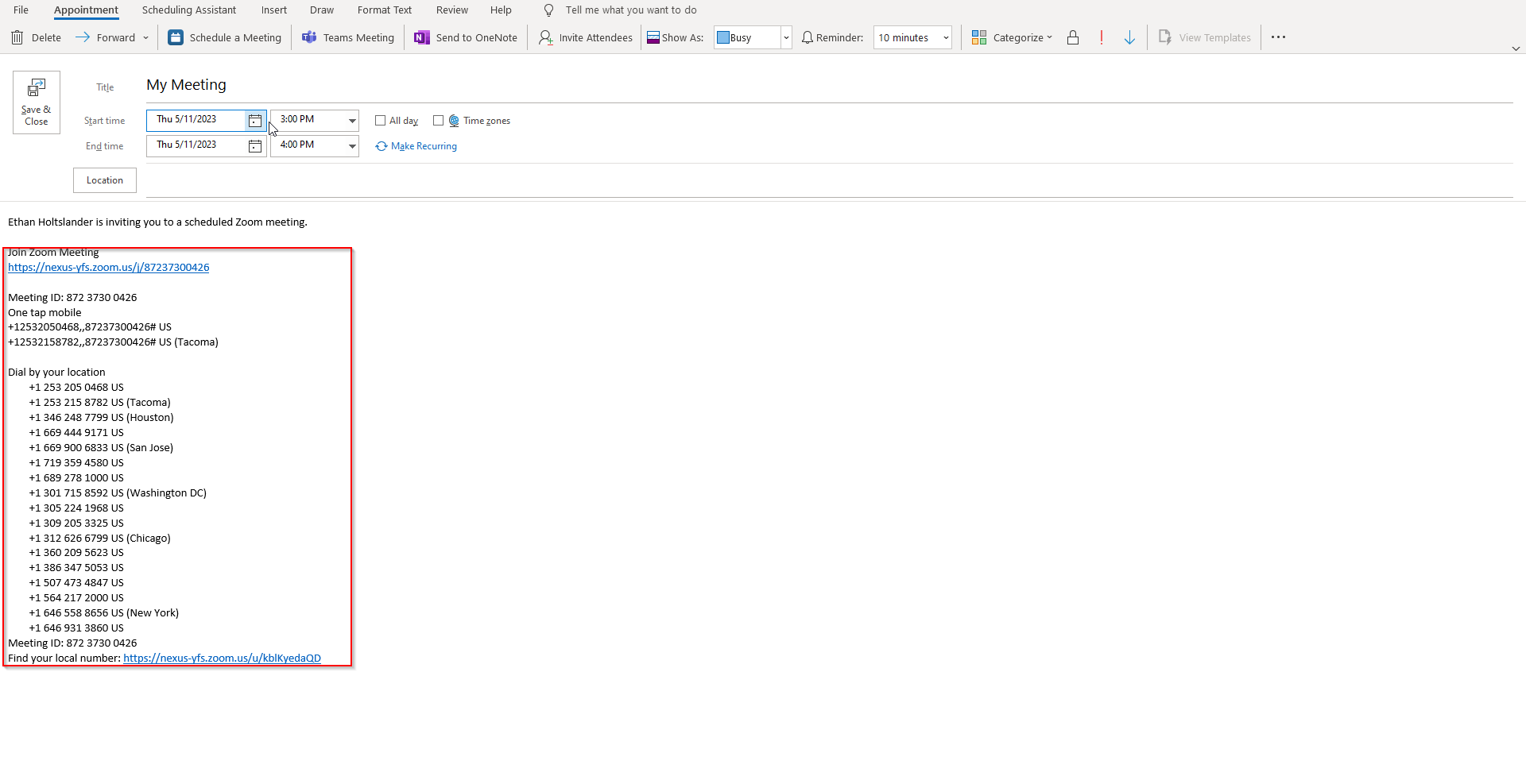
Task: Click the Save & Close button
Action: point(37,102)
